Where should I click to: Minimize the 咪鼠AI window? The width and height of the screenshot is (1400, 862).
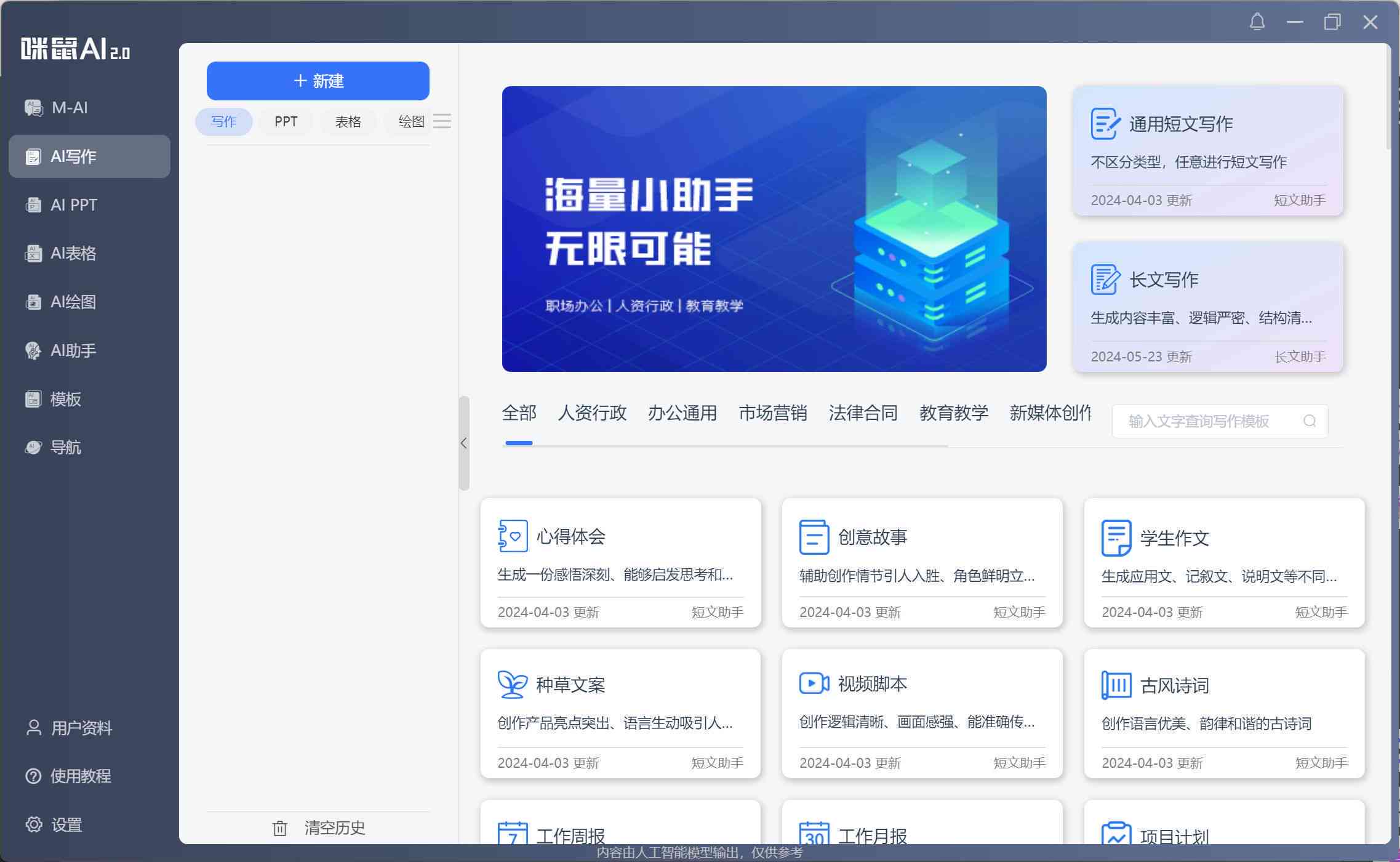click(1295, 22)
